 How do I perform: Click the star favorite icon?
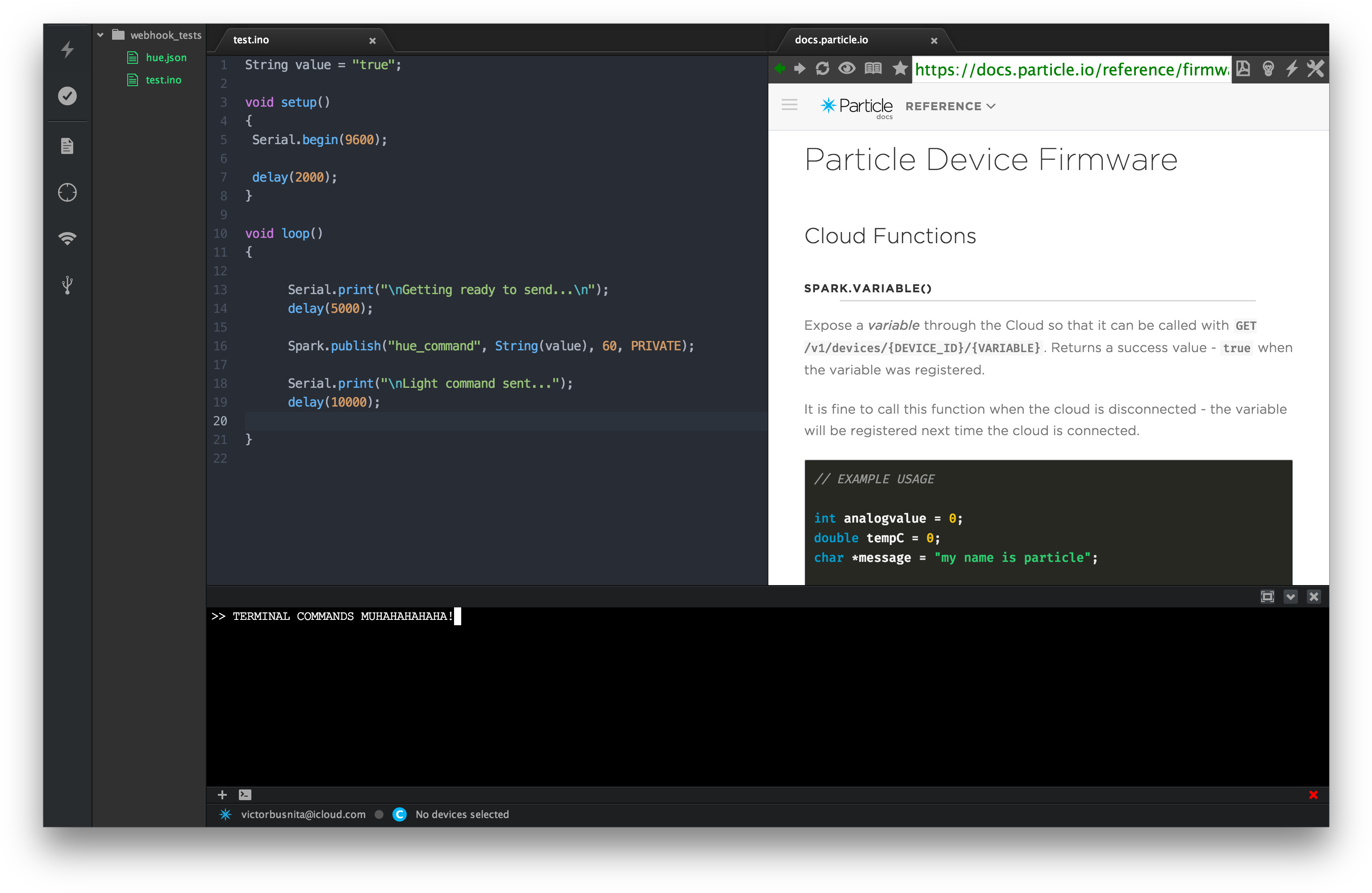pyautogui.click(x=900, y=69)
